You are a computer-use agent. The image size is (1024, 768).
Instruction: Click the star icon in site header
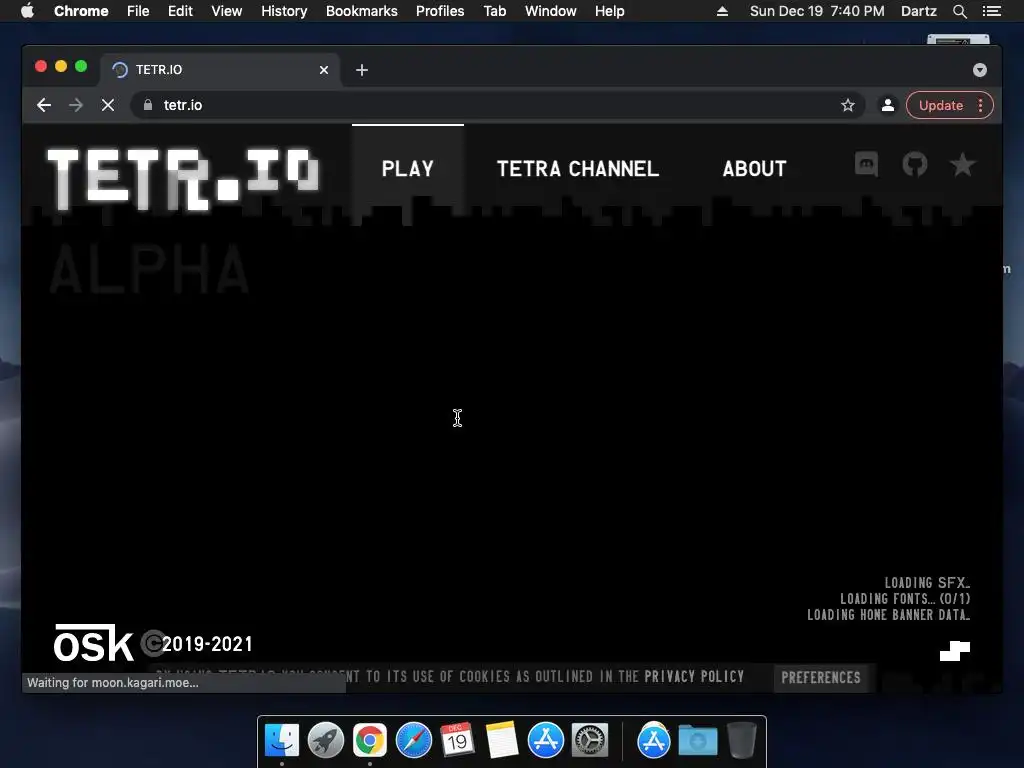[x=963, y=164]
